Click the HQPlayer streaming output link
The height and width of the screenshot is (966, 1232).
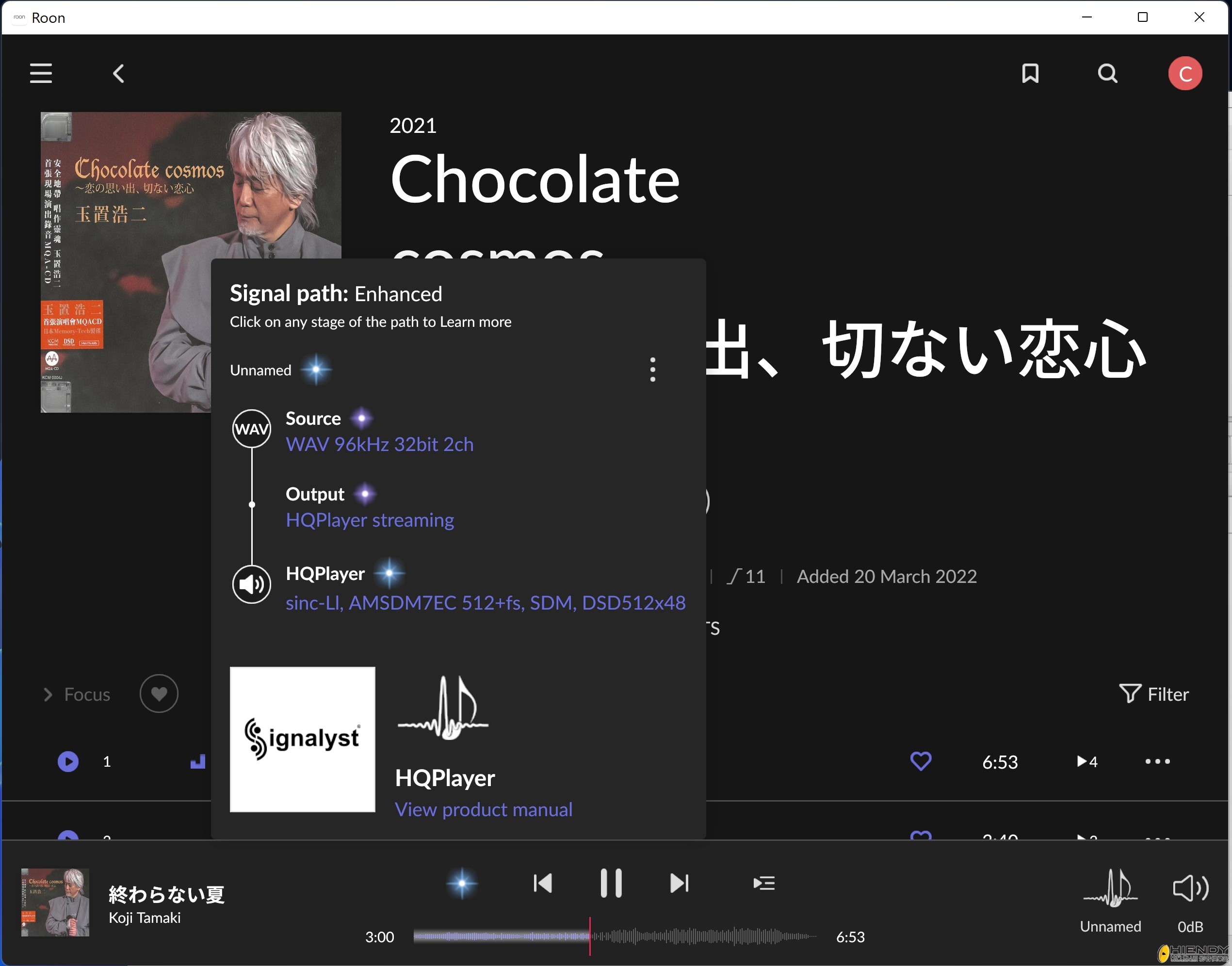point(370,520)
